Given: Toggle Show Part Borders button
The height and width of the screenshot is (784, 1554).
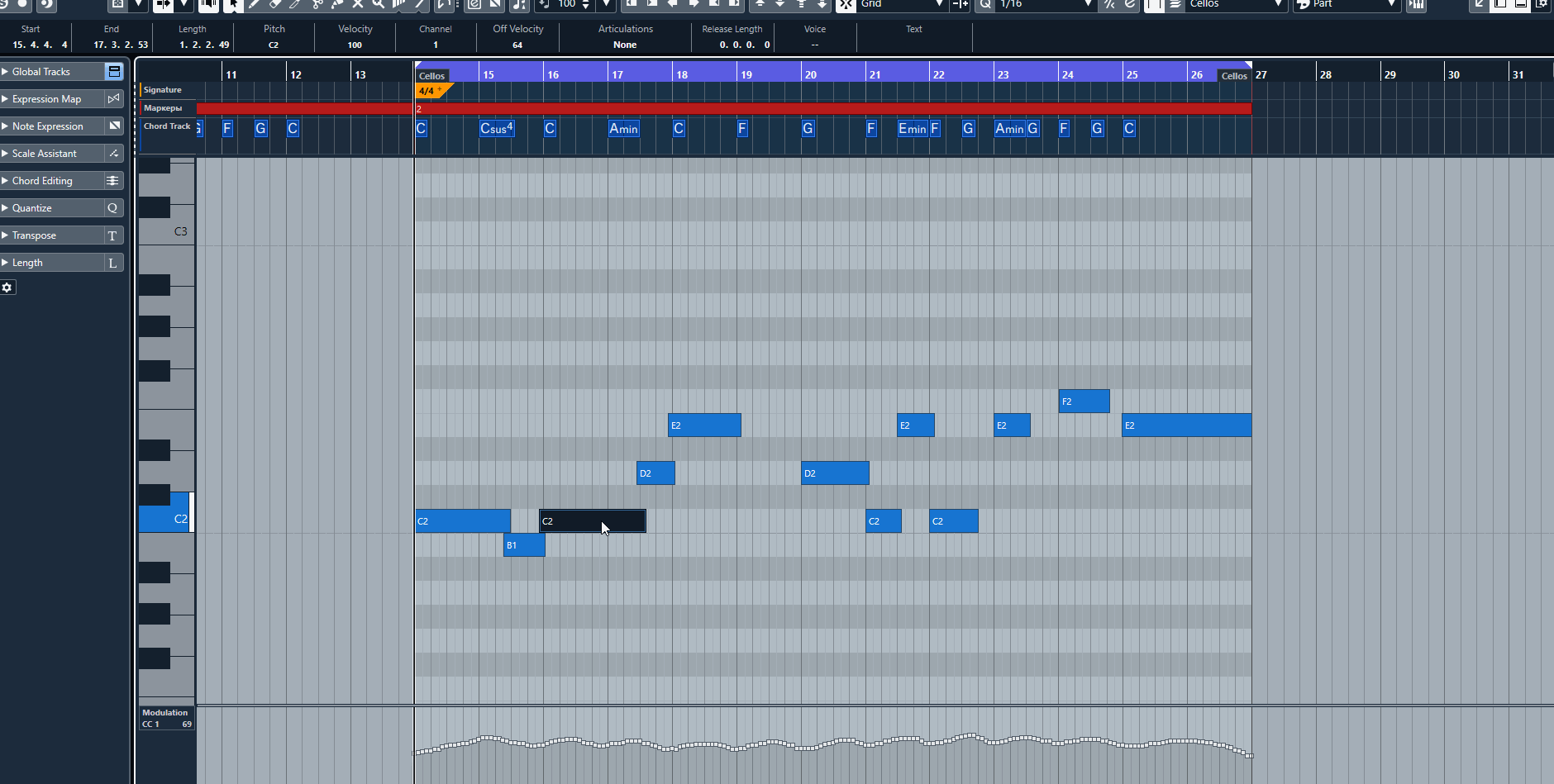Looking at the screenshot, I should [1155, 4].
